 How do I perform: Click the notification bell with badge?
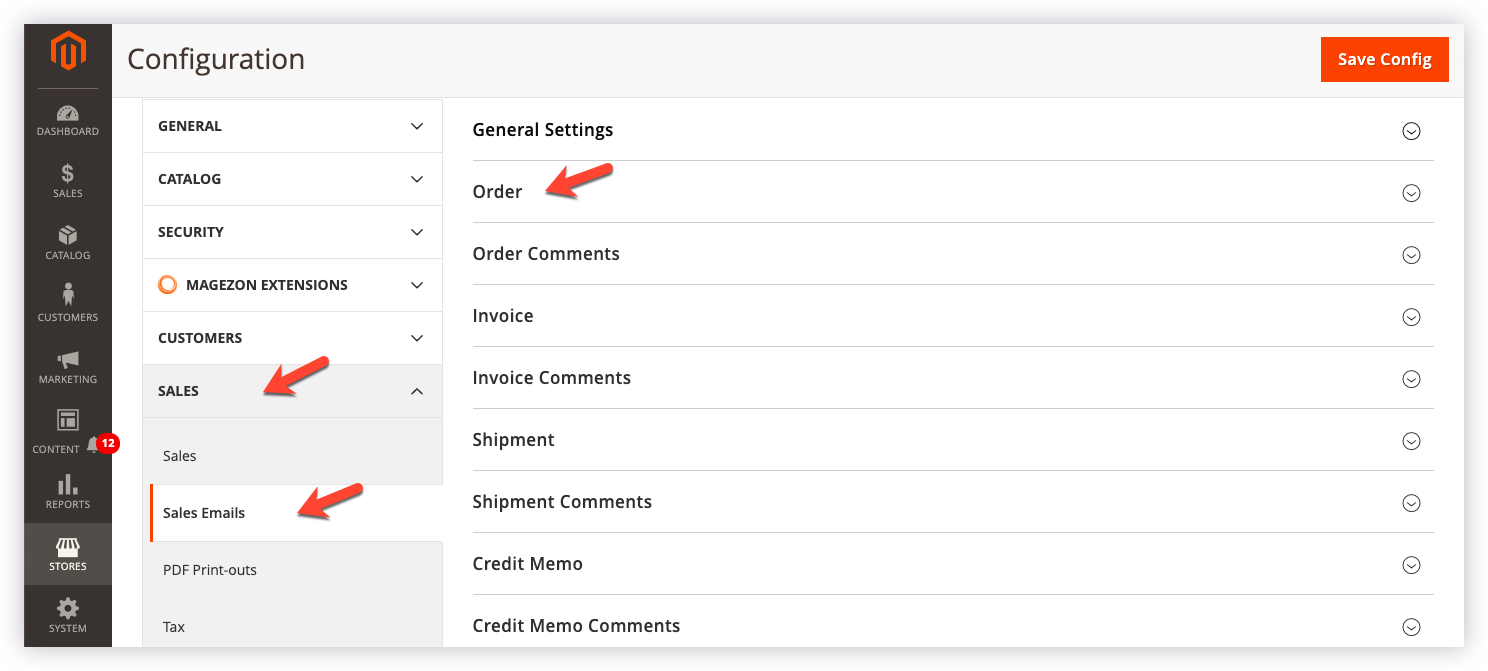[x=95, y=444]
